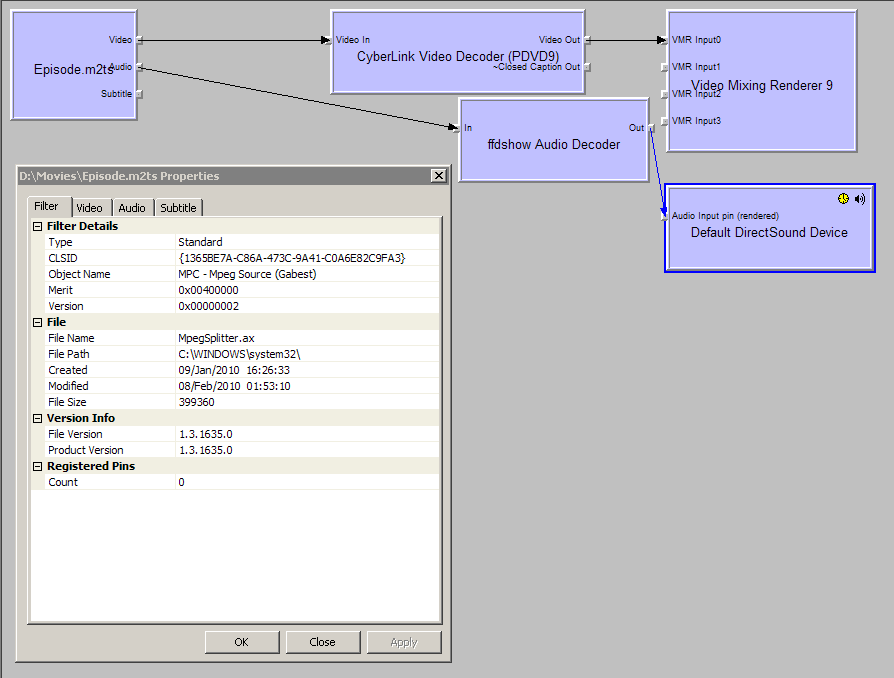
Task: Switch to the Audio tab
Action: [132, 208]
